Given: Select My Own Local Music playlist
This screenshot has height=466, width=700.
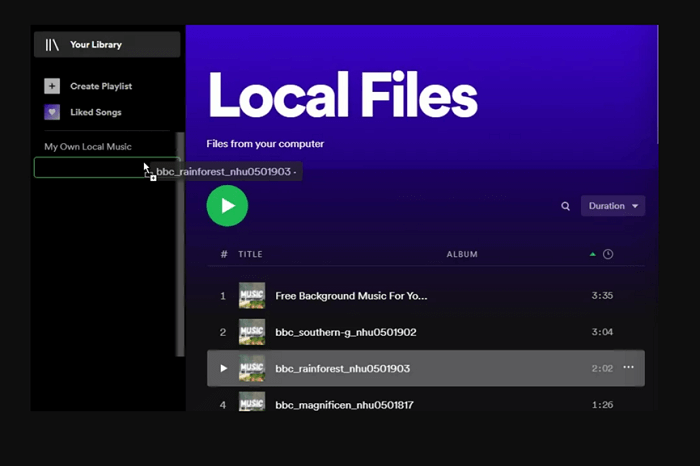Looking at the screenshot, I should [88, 147].
